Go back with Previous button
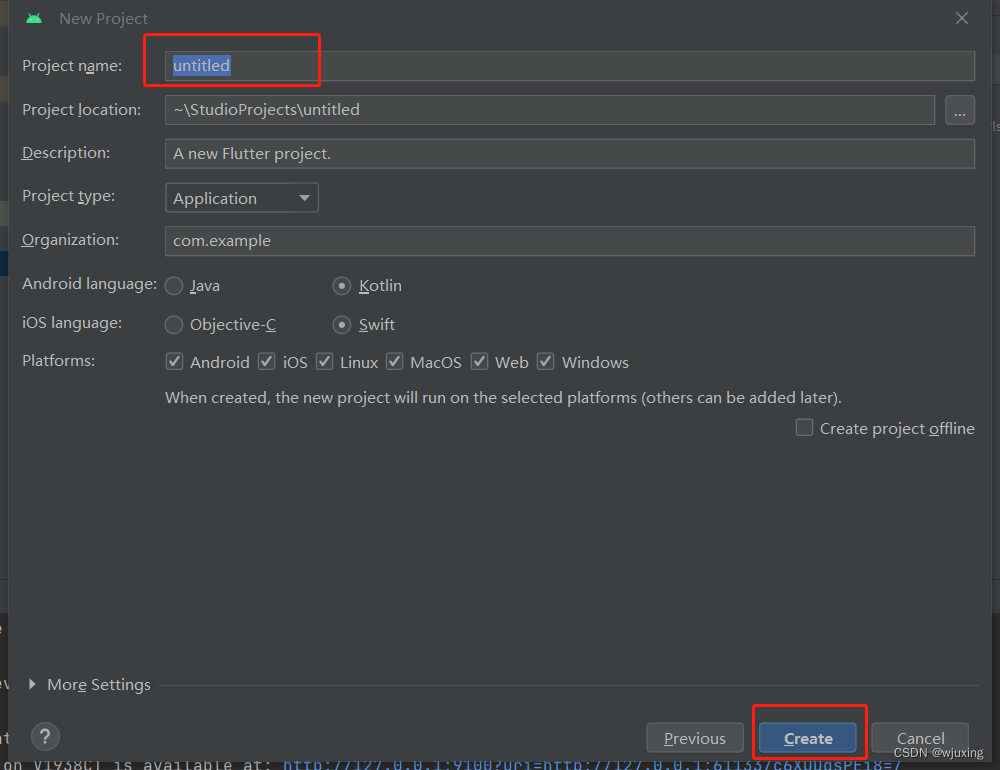 [695, 738]
